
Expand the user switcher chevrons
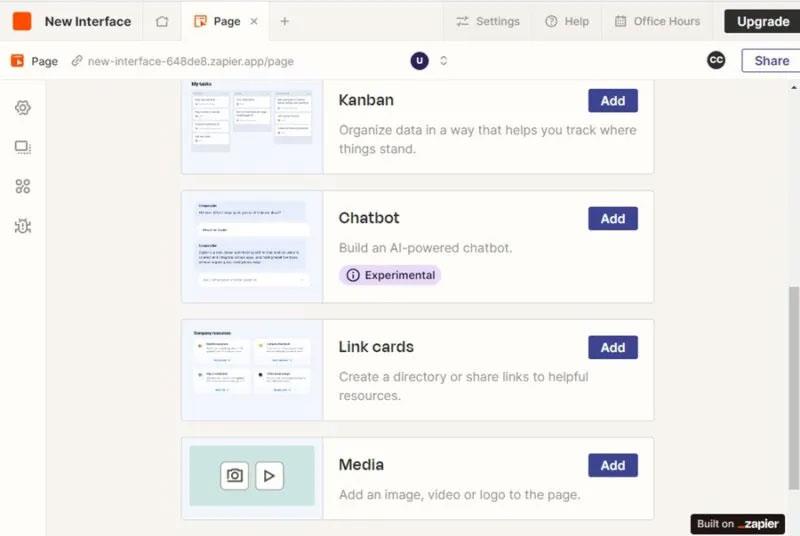tap(443, 61)
